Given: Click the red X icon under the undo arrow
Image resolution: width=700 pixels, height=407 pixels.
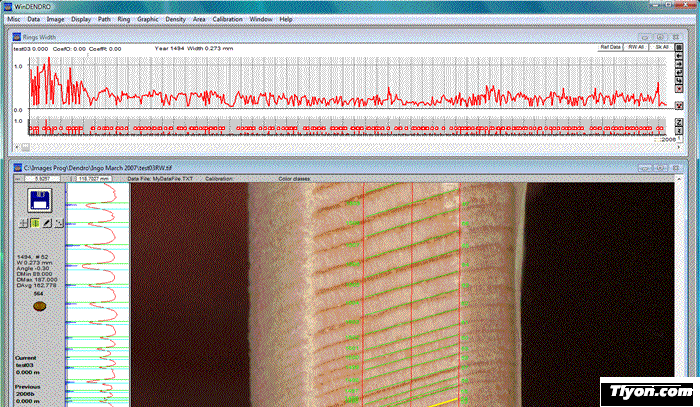Looking at the screenshot, I should [679, 88].
